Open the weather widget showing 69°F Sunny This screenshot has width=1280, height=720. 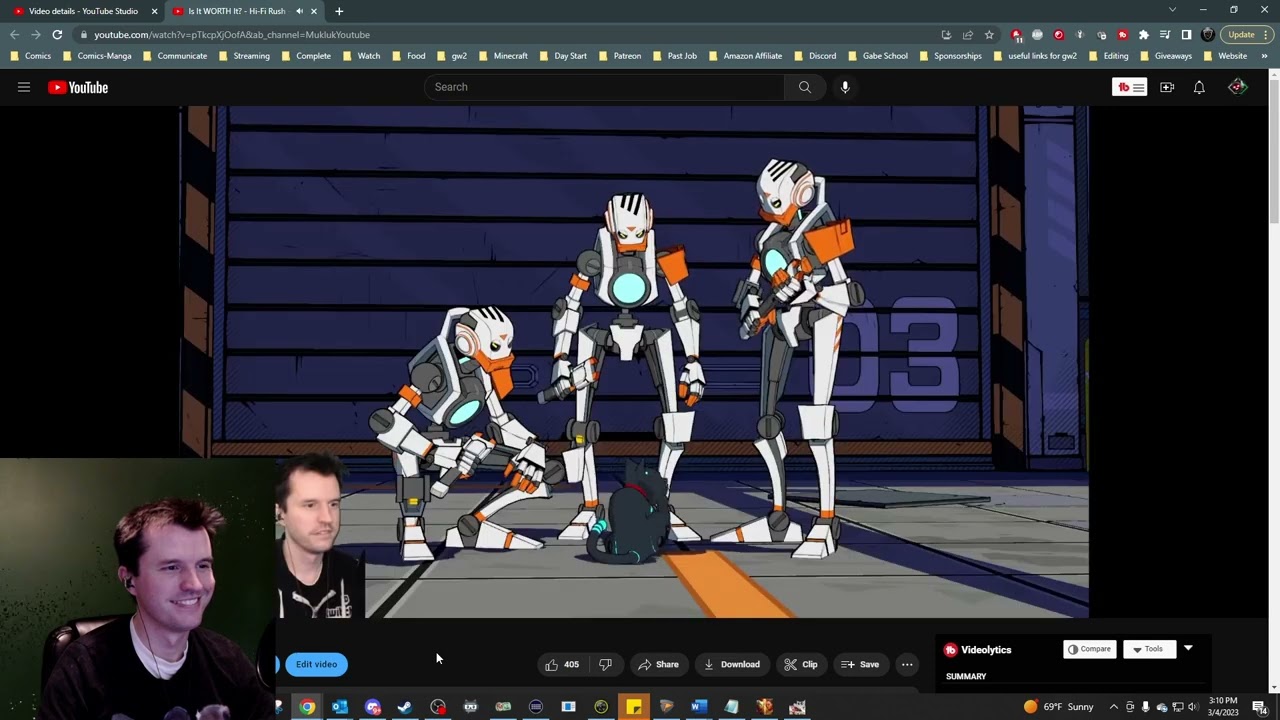coord(1058,707)
